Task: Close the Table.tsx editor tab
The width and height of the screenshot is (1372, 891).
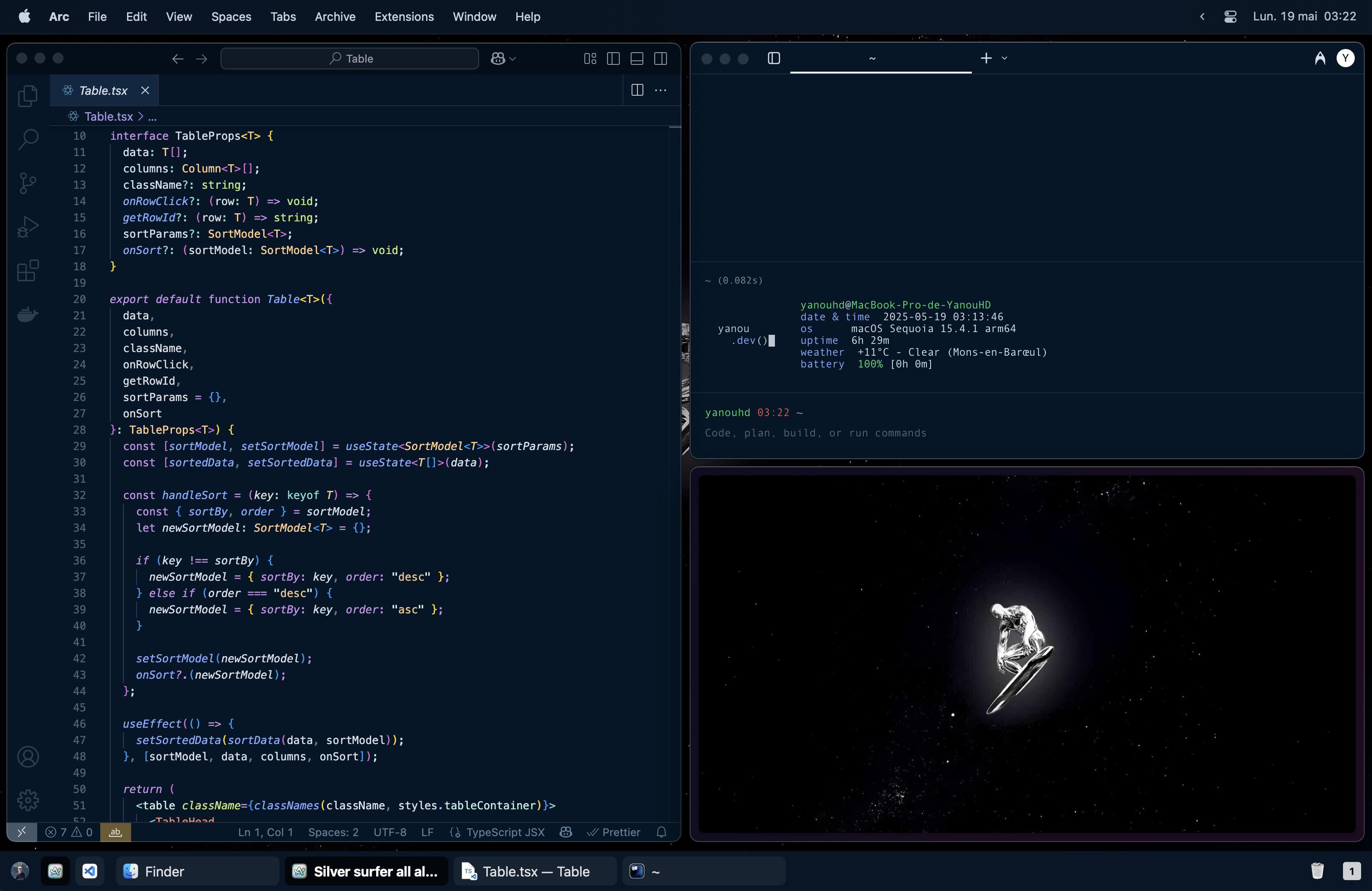Action: pos(145,90)
